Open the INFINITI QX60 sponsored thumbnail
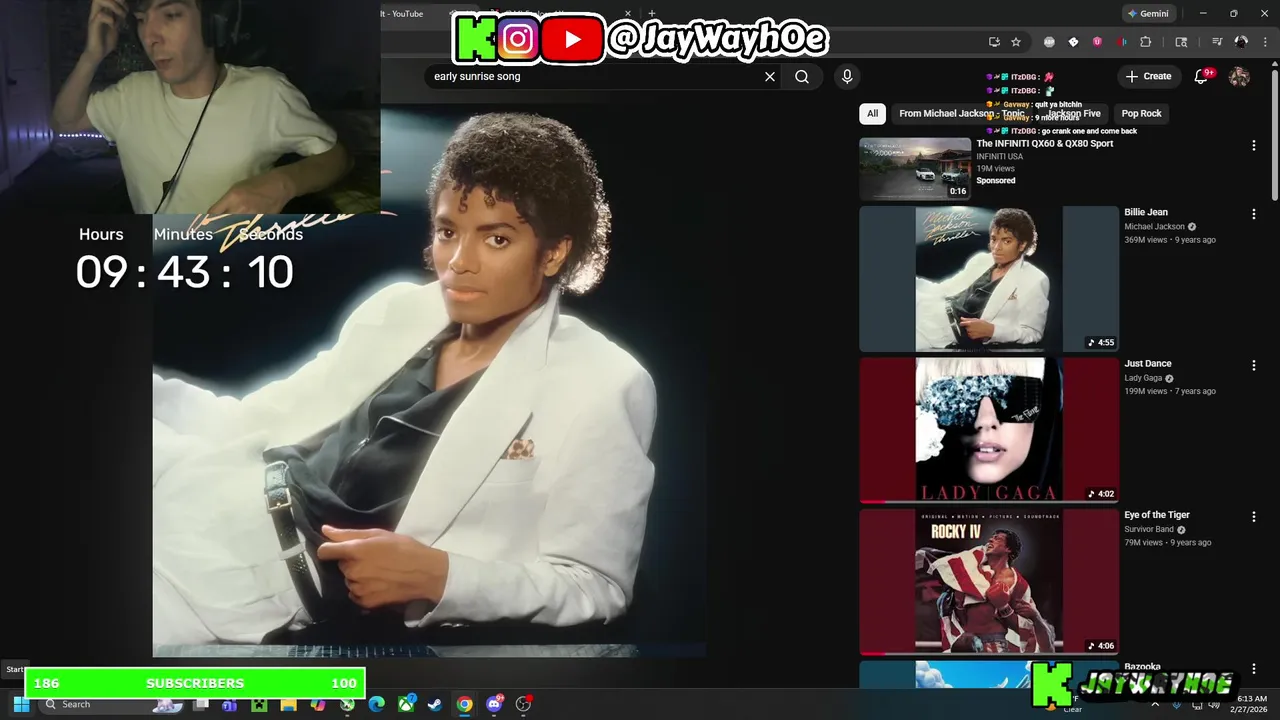This screenshot has width=1280, height=720. [915, 169]
